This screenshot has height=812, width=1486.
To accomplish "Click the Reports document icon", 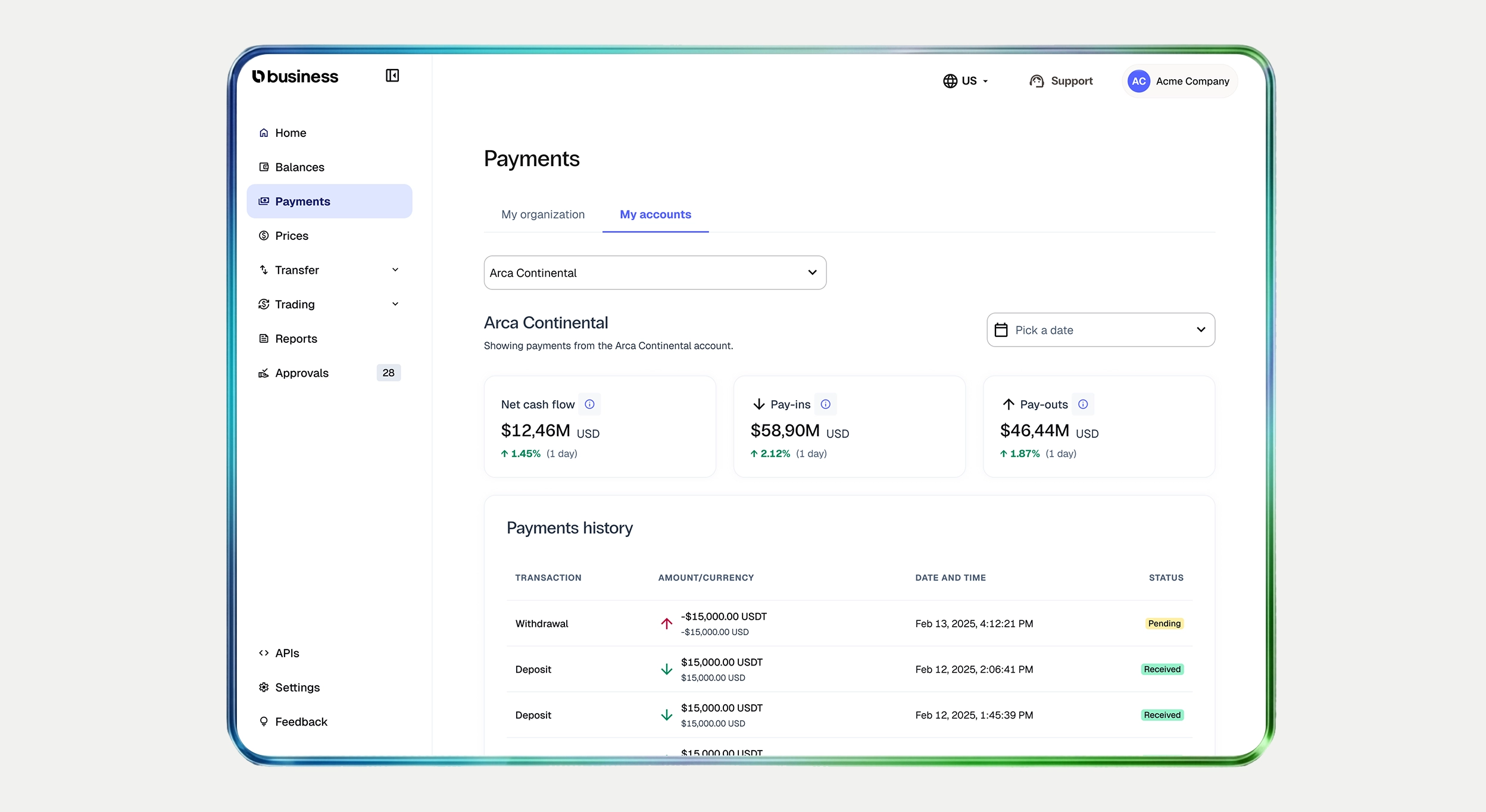I will point(264,339).
